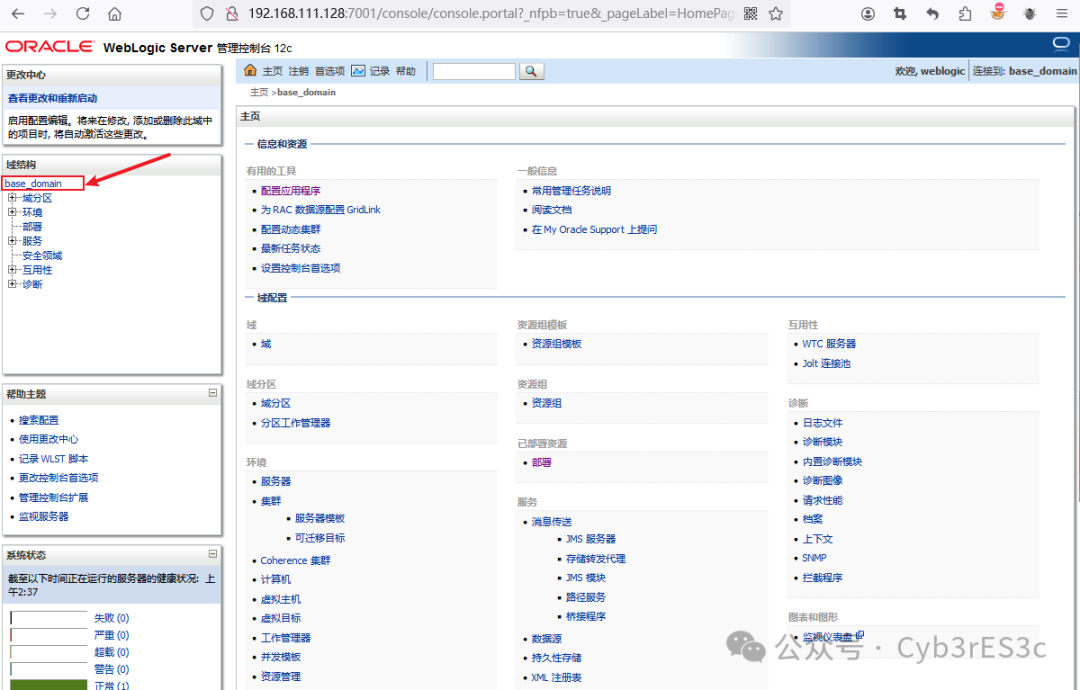The height and width of the screenshot is (690, 1080).
Task: Expand the 环境 tree node
Action: point(12,212)
